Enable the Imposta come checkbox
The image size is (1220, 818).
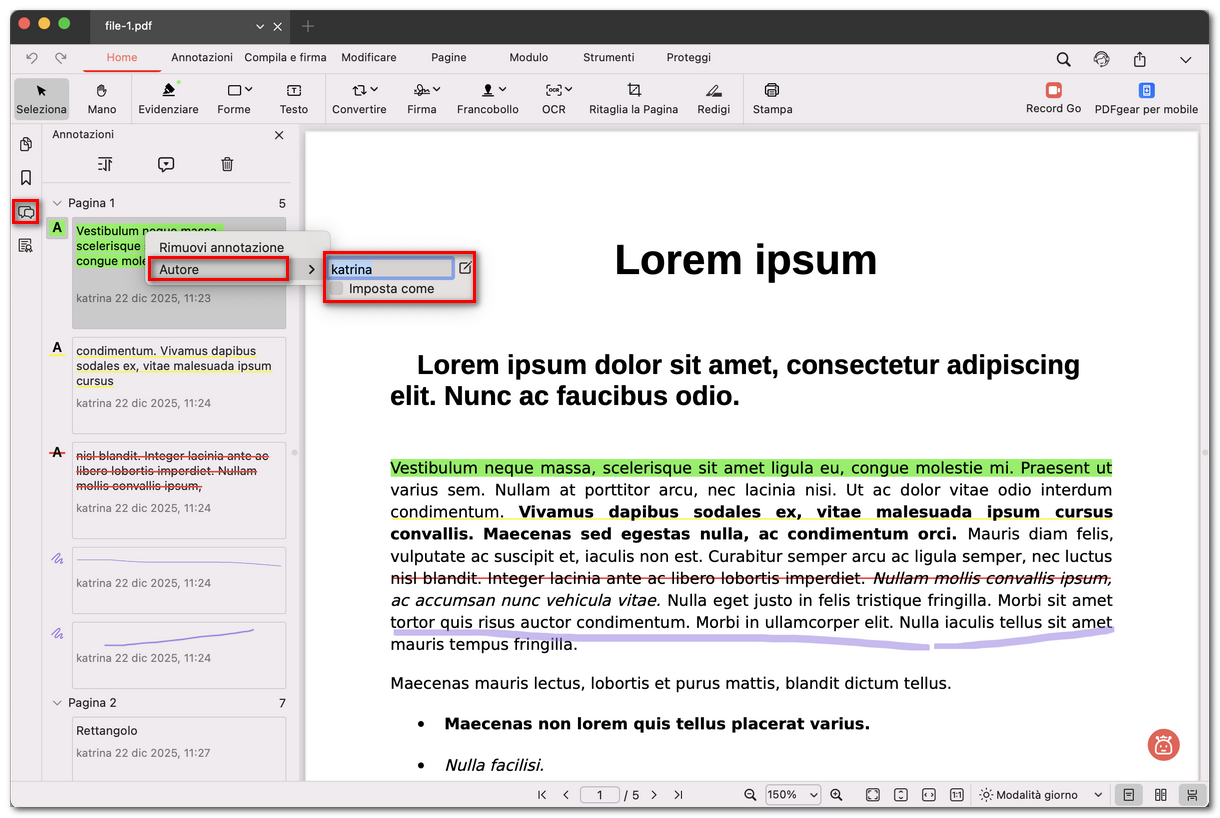(x=337, y=289)
